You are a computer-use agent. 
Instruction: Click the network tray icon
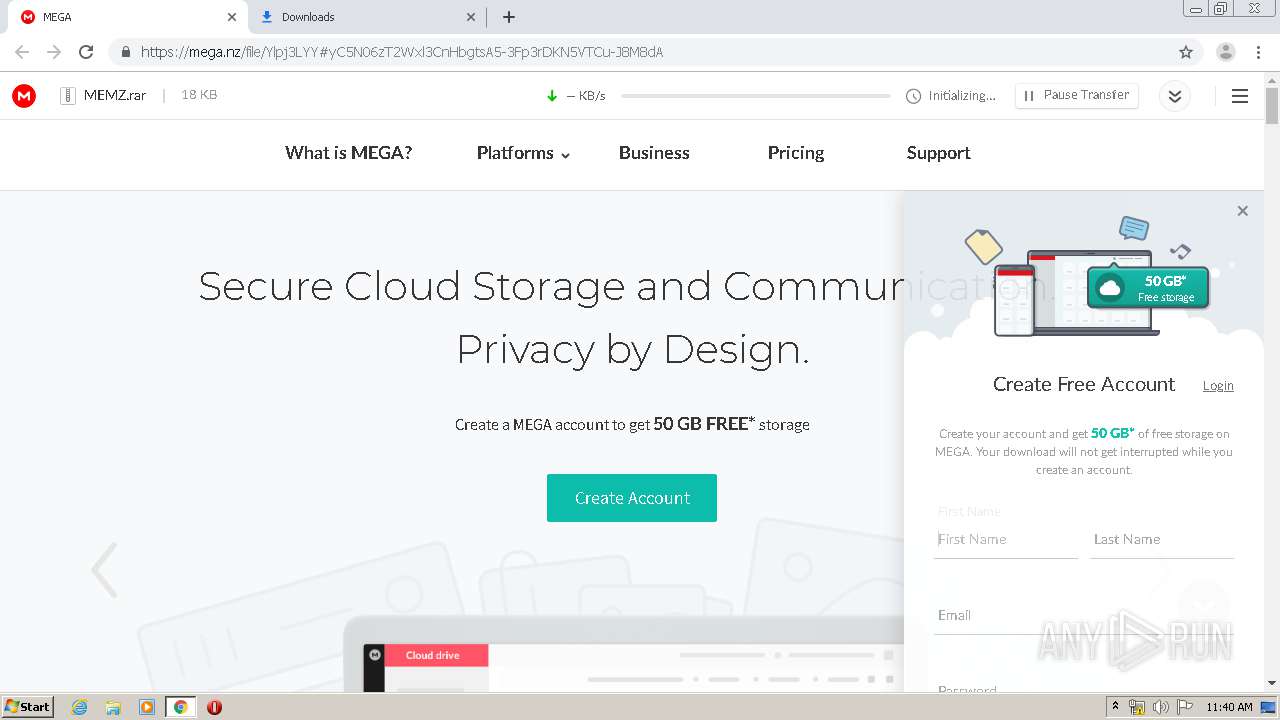pos(1137,707)
